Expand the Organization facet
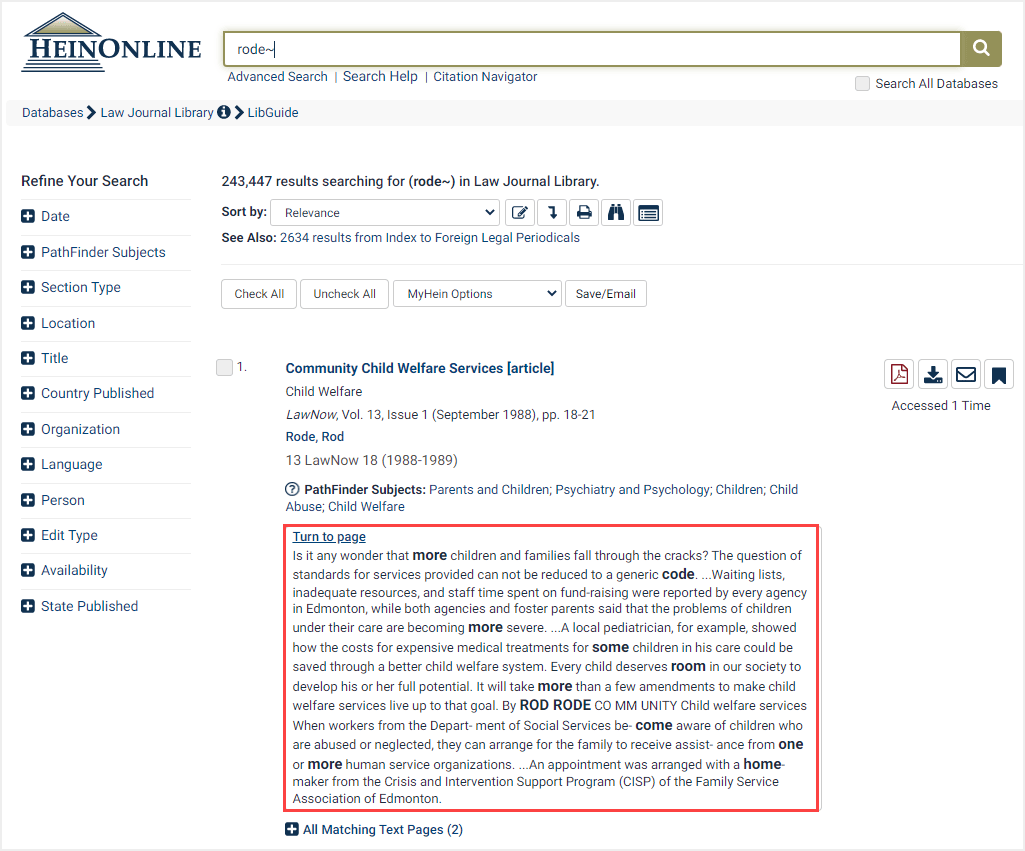The width and height of the screenshot is (1025, 851). (x=27, y=429)
